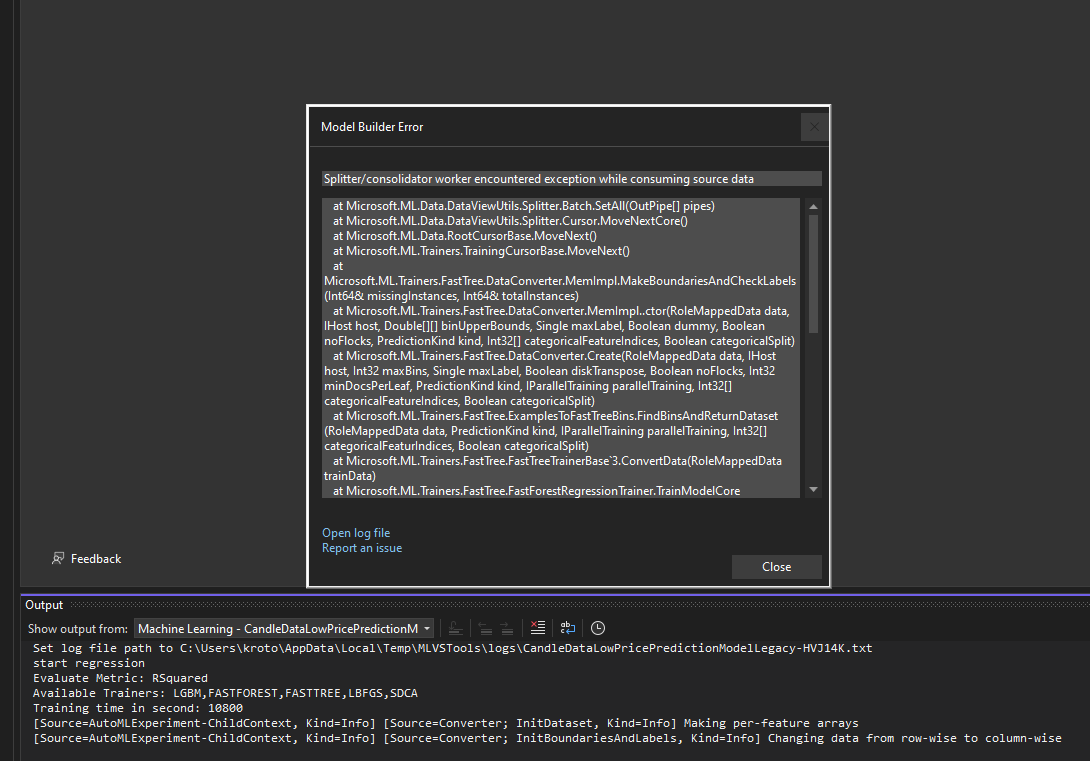Switch to the Output tab

pos(42,604)
